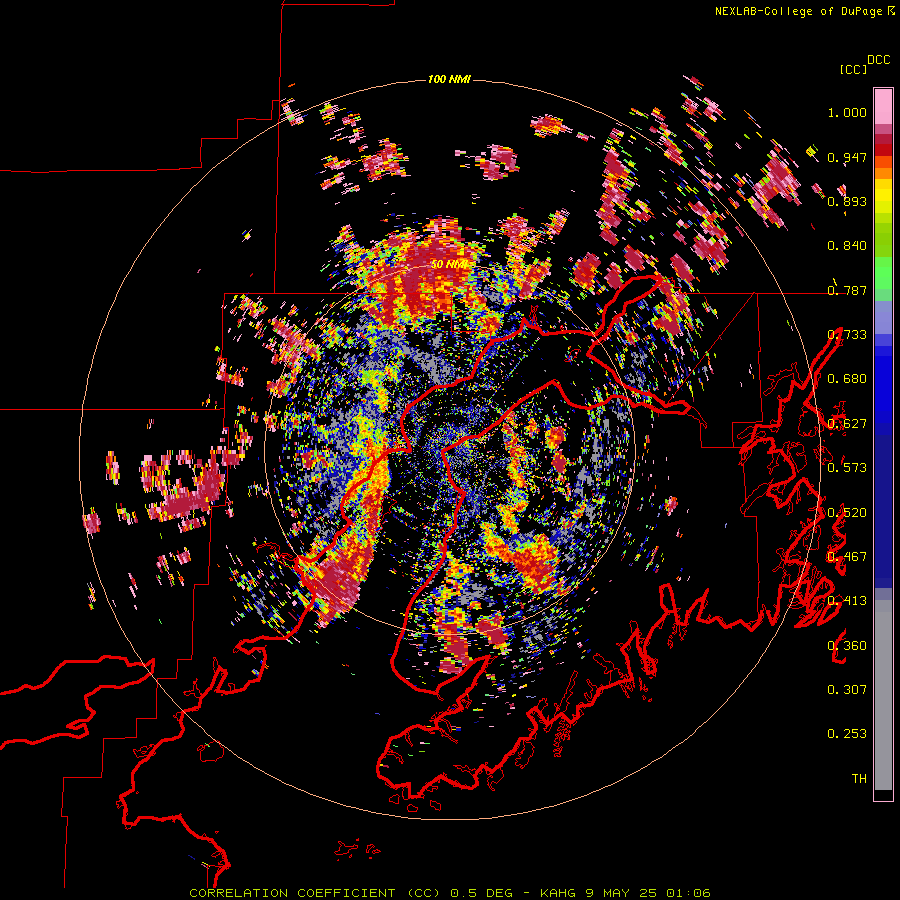Image resolution: width=900 pixels, height=900 pixels.
Task: Select the 0.733 scale value
Action: pos(847,335)
